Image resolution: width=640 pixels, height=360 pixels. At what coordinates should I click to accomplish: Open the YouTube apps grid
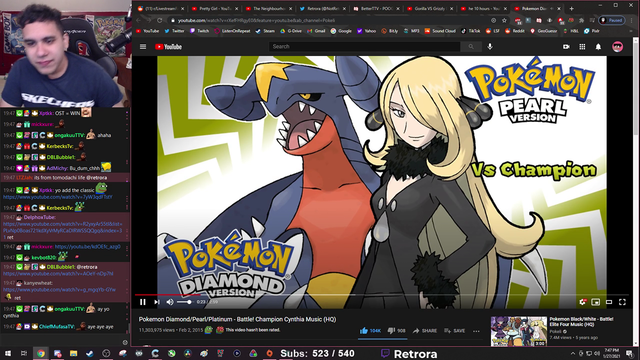pyautogui.click(x=582, y=47)
